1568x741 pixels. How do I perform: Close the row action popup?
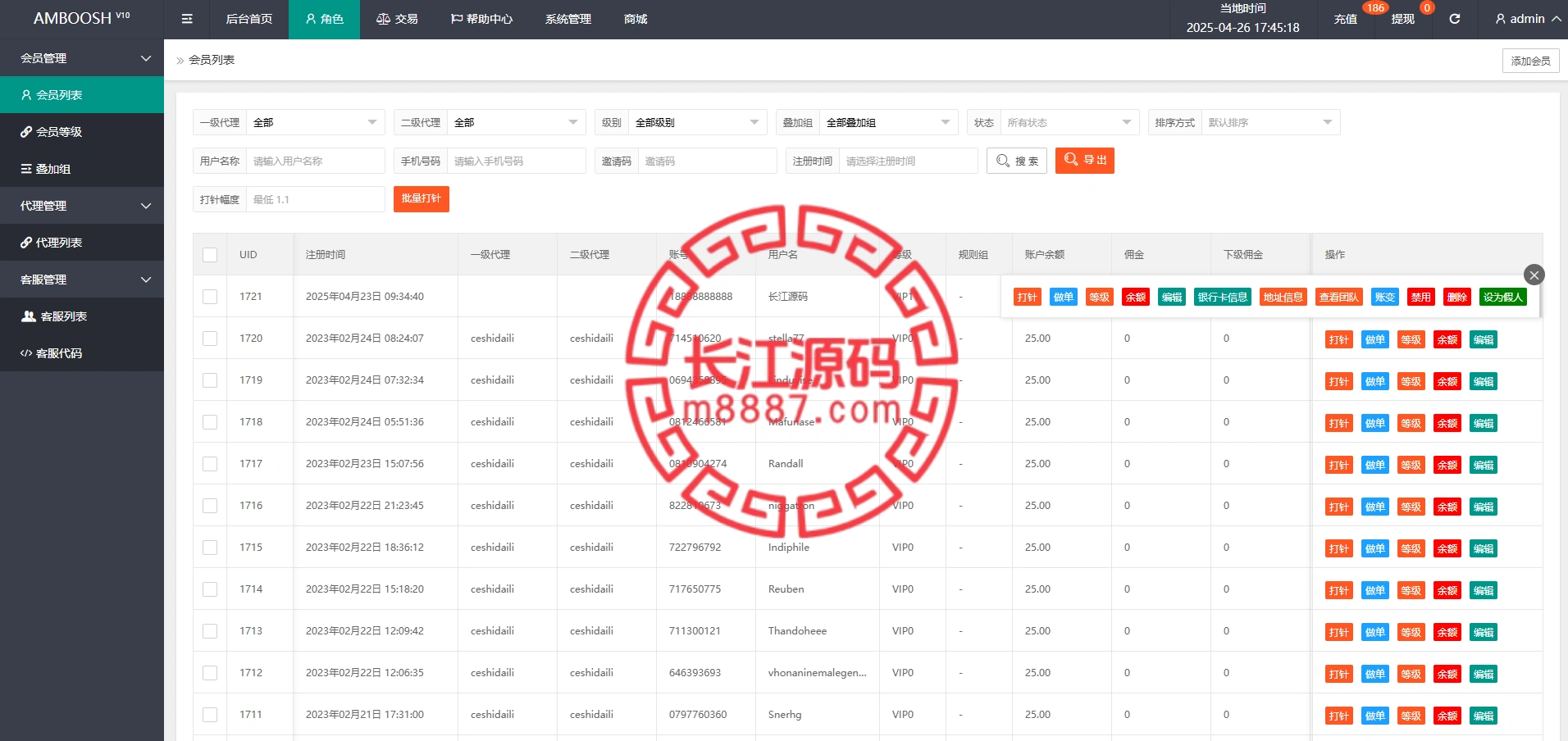click(x=1534, y=275)
